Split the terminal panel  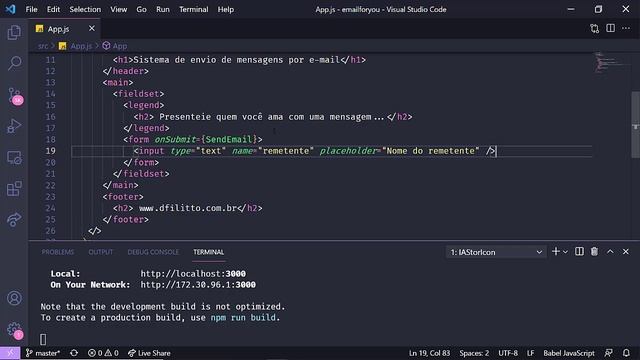point(579,251)
